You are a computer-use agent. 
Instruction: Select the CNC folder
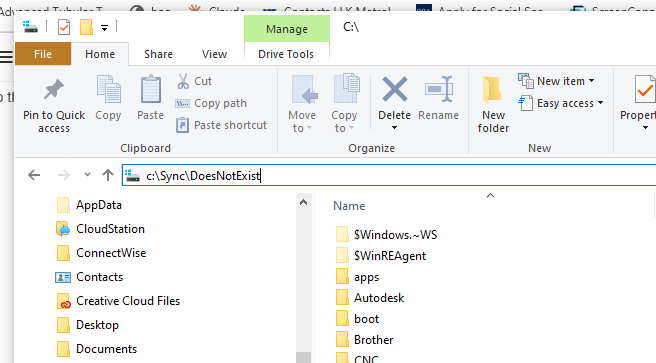[357, 358]
